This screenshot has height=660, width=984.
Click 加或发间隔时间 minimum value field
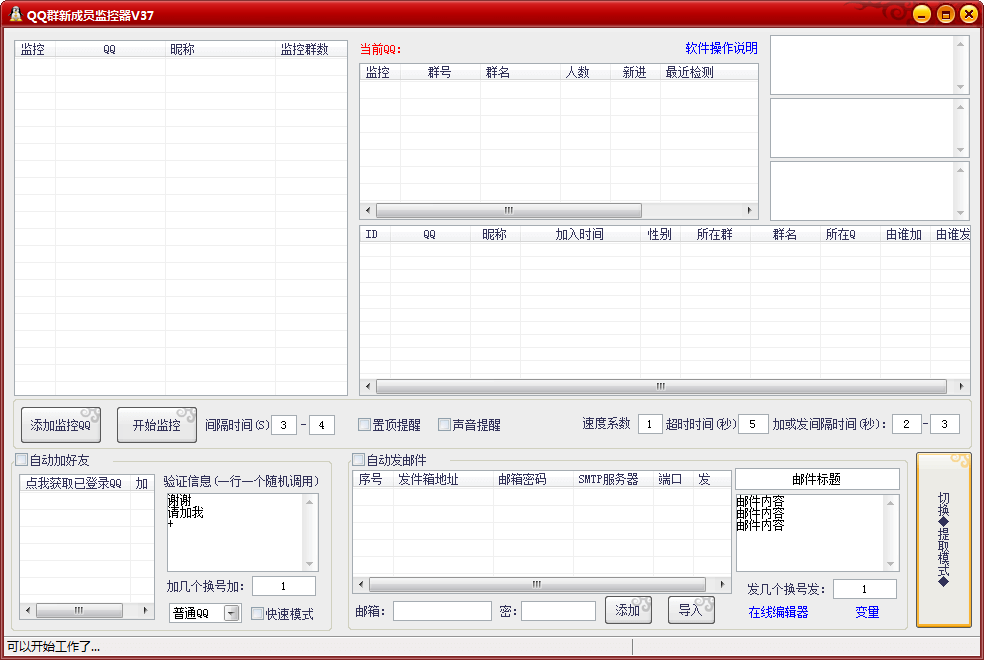point(906,424)
